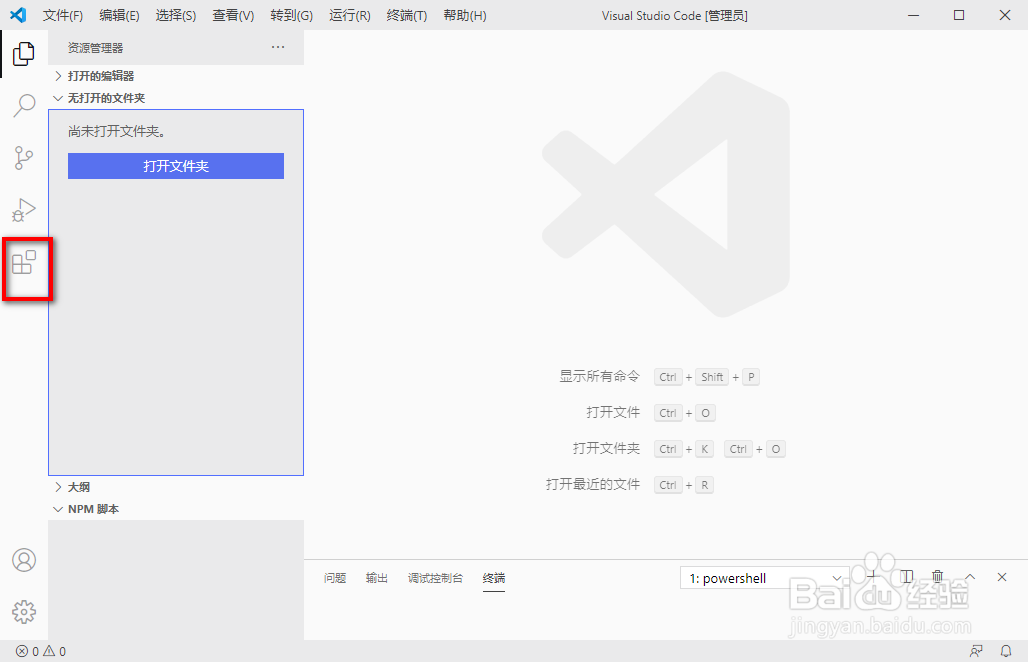
Task: Open the 终端(T) menu
Action: pos(406,15)
